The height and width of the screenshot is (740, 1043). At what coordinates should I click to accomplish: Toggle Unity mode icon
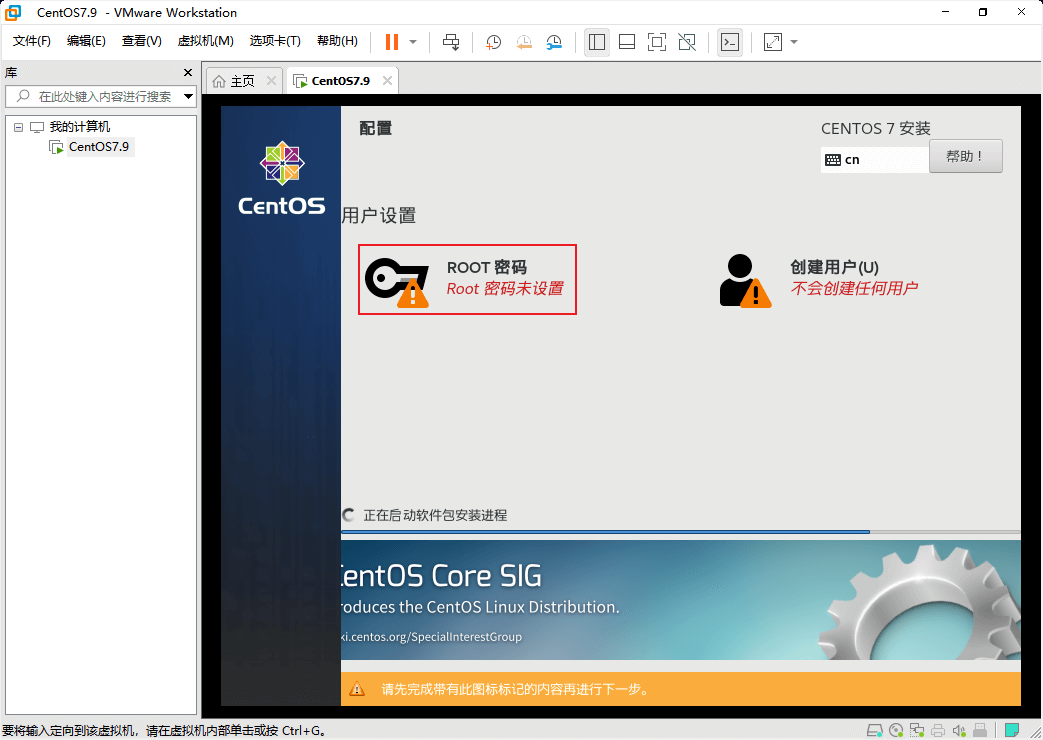(687, 42)
